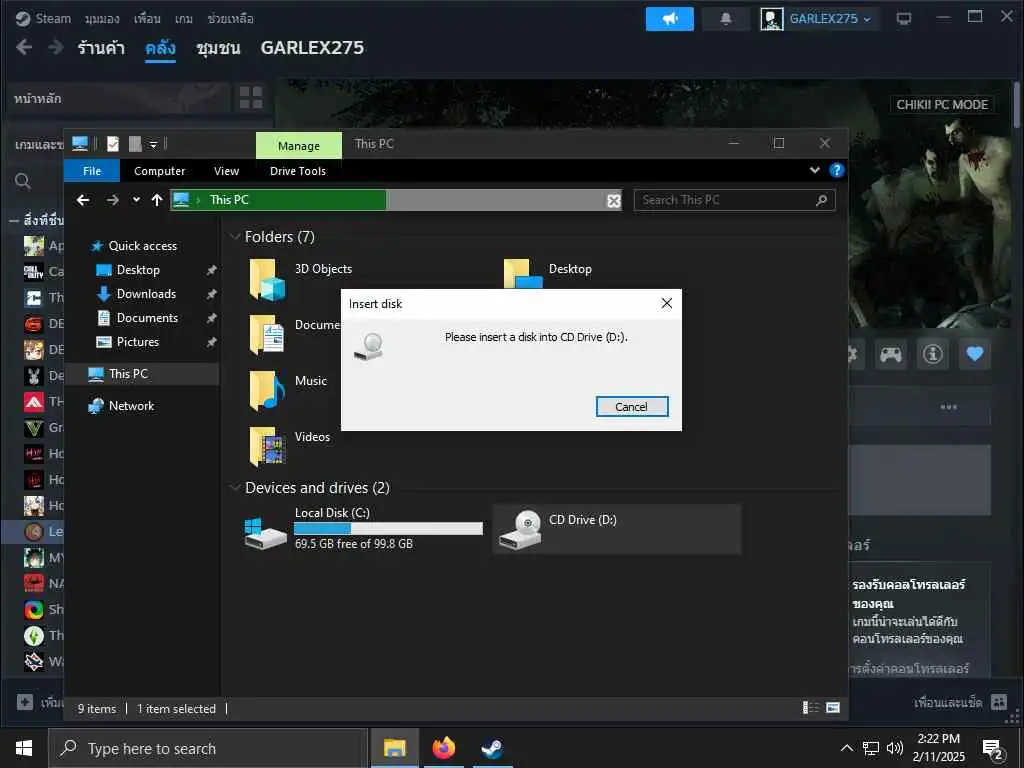Cancel the Insert disk dialog

click(632, 406)
